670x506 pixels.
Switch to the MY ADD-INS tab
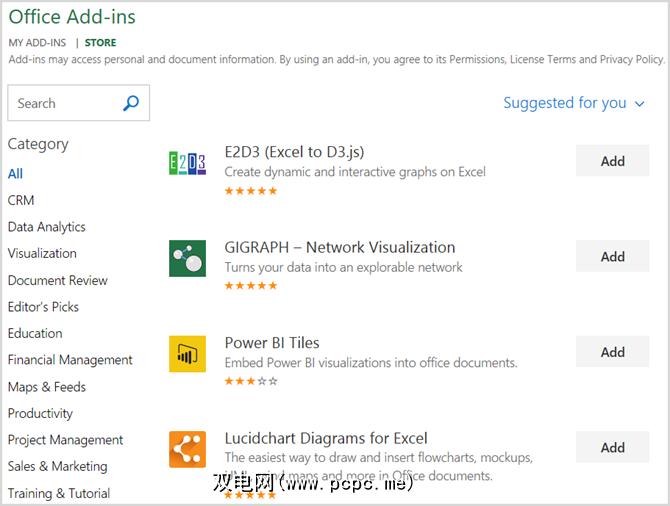click(x=38, y=43)
